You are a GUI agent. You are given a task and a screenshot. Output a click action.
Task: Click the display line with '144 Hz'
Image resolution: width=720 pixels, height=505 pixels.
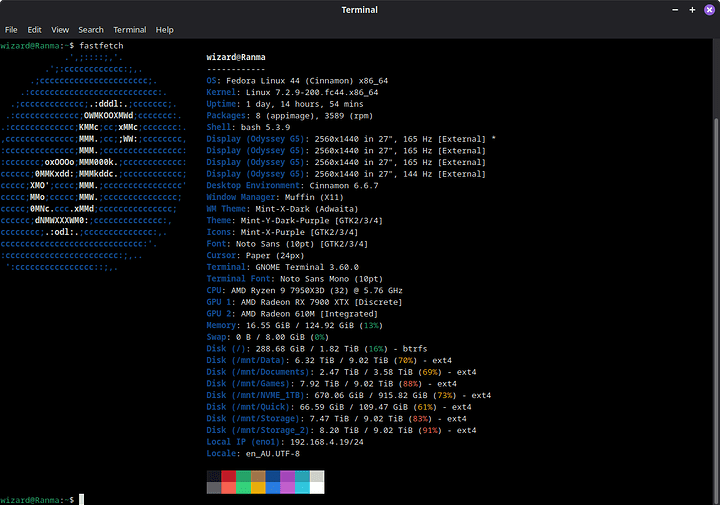pyautogui.click(x=346, y=174)
